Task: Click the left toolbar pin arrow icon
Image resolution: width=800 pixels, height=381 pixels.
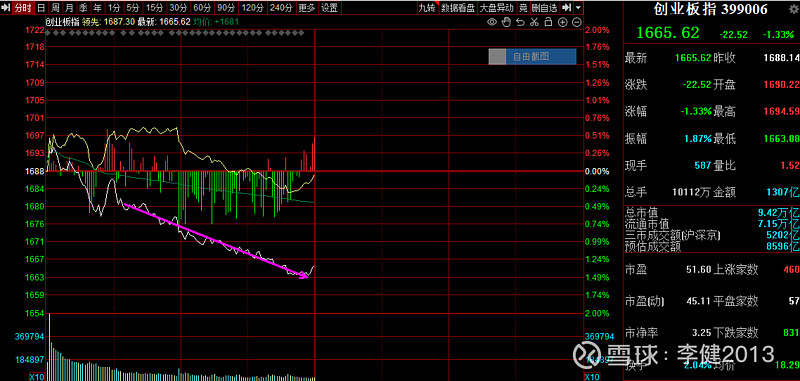Action: (x=6, y=8)
